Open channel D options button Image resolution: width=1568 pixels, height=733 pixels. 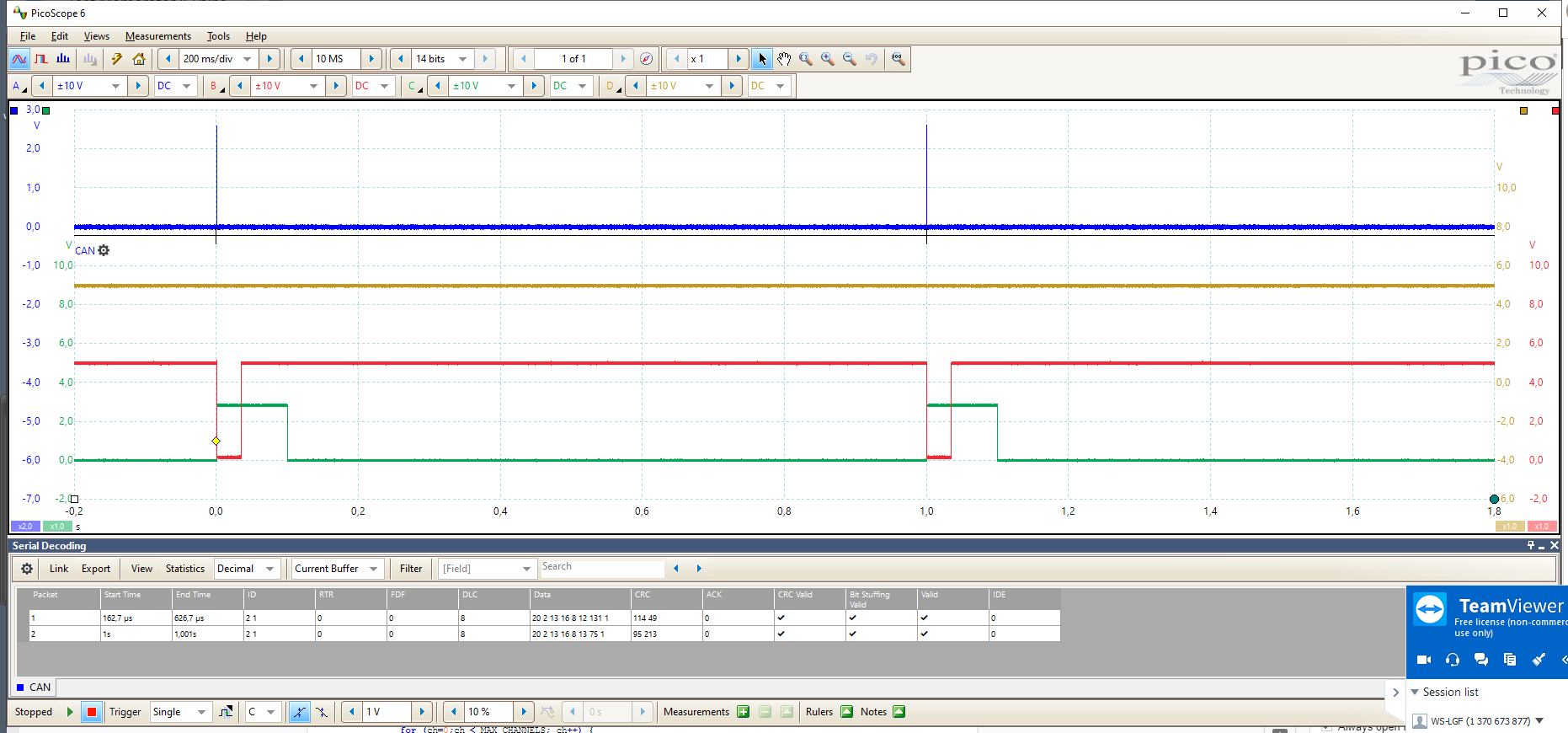[x=613, y=86]
